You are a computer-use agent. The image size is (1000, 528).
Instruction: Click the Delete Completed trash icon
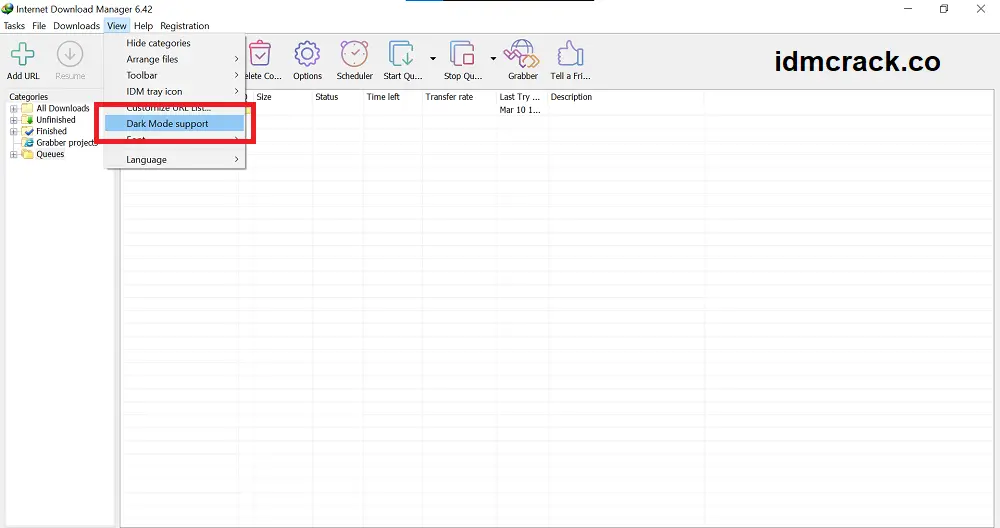260,54
